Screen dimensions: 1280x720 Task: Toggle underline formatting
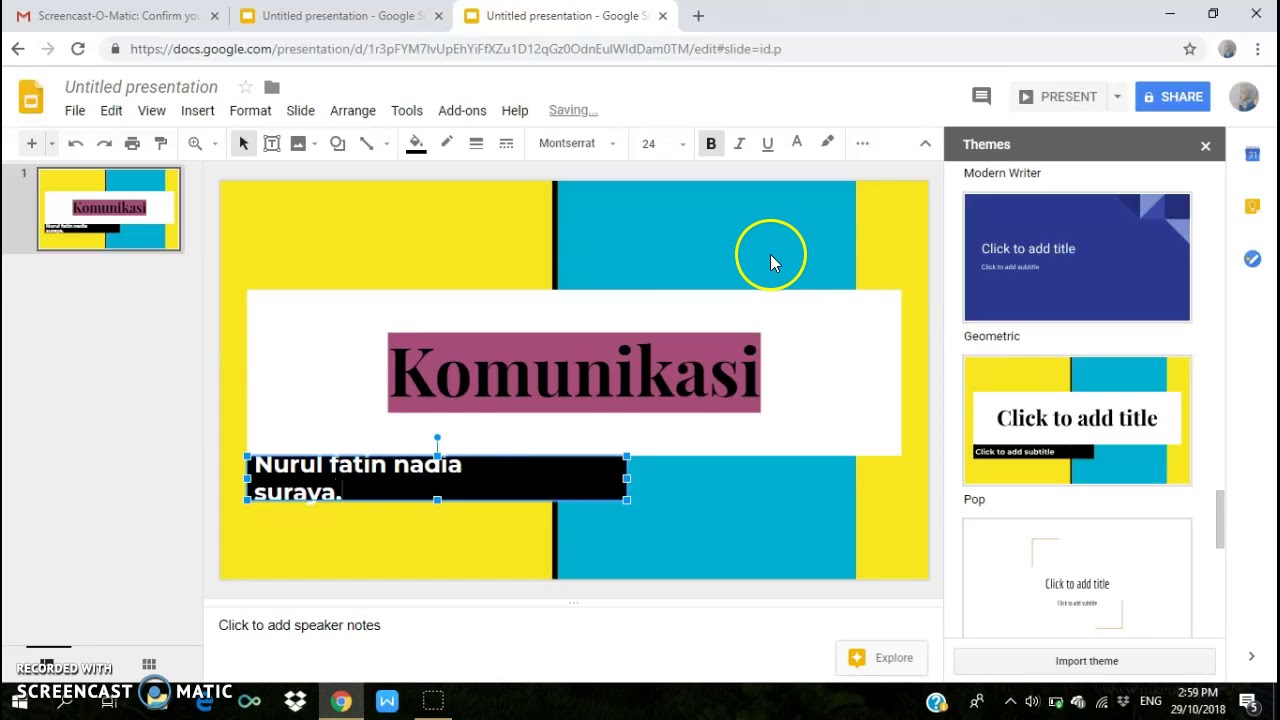(768, 144)
